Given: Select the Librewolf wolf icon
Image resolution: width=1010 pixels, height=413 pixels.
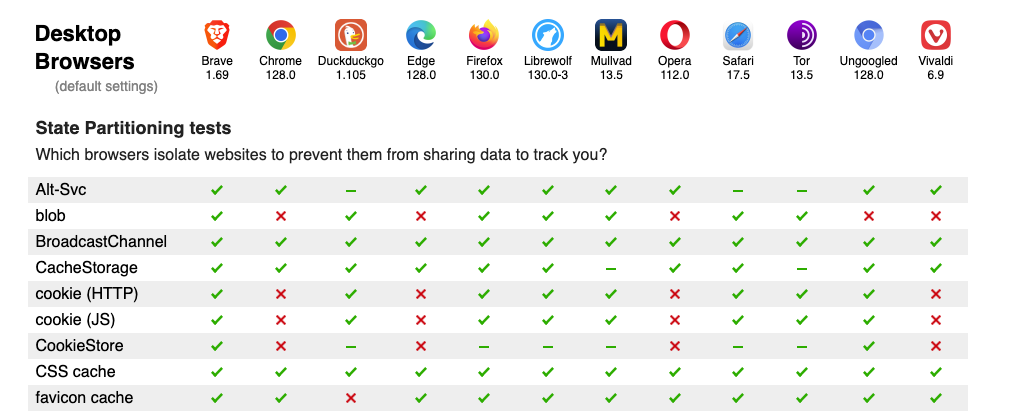Looking at the screenshot, I should [x=547, y=36].
